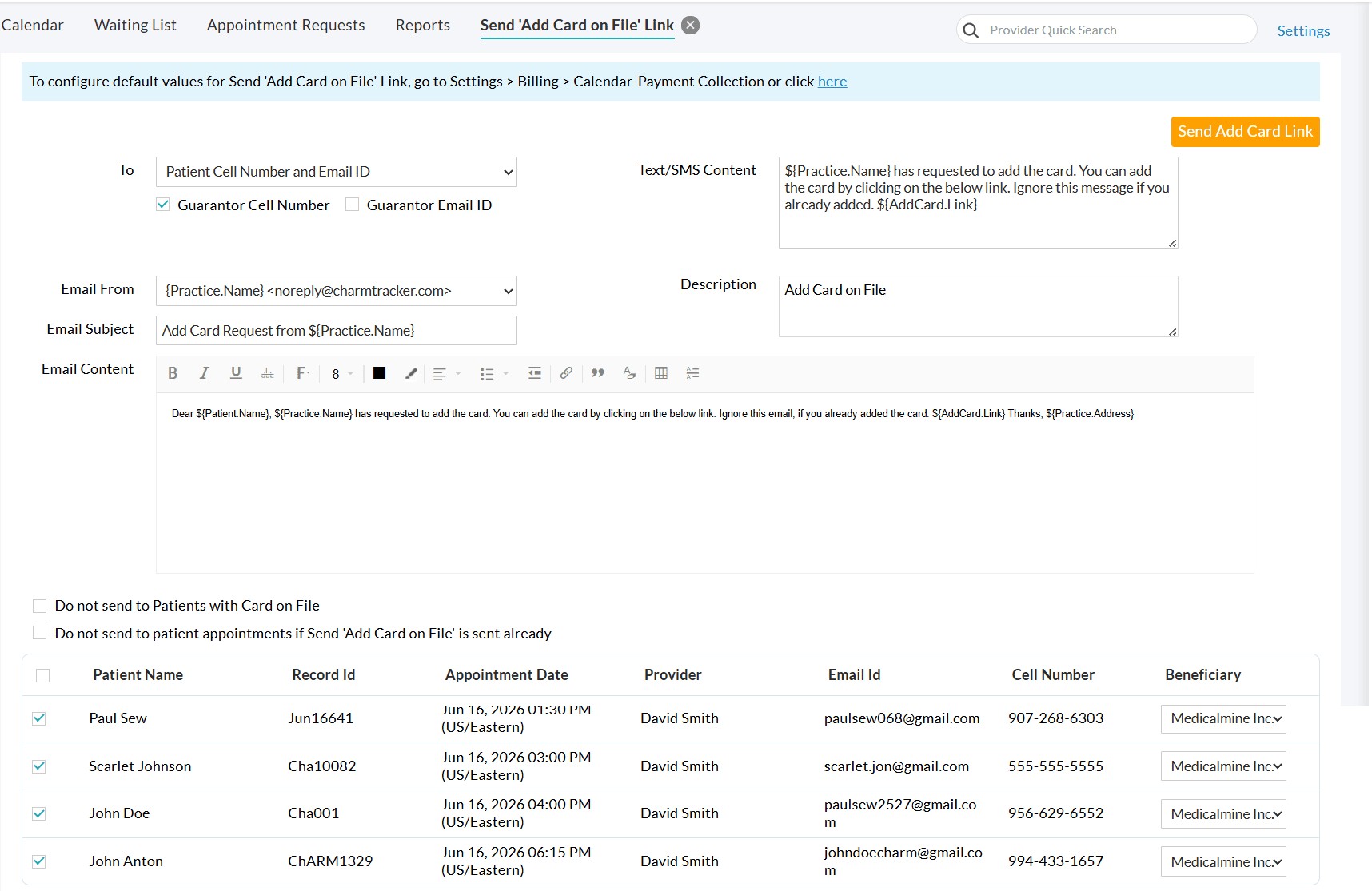Screen dimensions: 1372x891
Task: Click the Provider Quick Search magnifier icon
Action: point(971,30)
